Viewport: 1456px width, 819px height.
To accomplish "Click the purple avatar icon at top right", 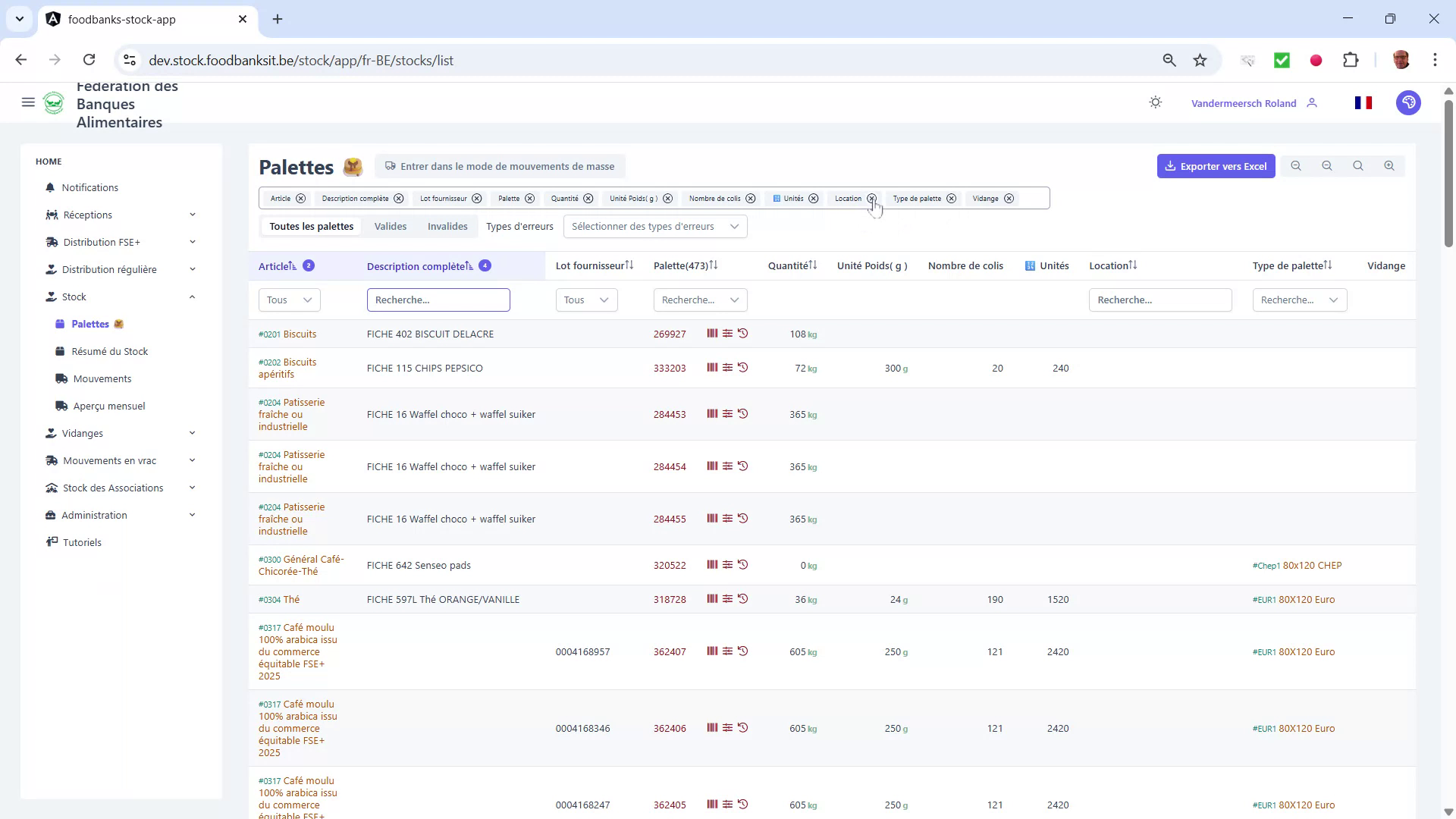I will [x=1408, y=102].
